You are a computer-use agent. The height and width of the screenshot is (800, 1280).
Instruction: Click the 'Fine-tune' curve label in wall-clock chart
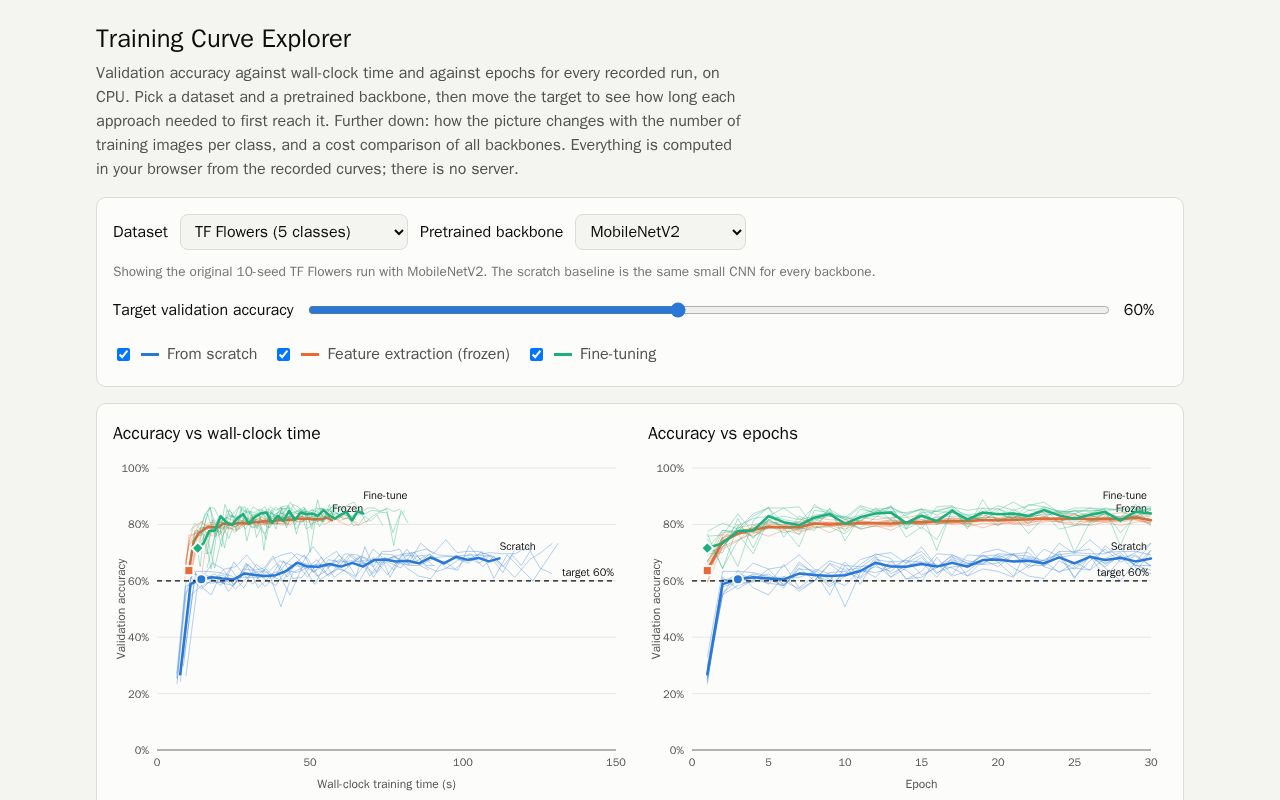tap(385, 496)
